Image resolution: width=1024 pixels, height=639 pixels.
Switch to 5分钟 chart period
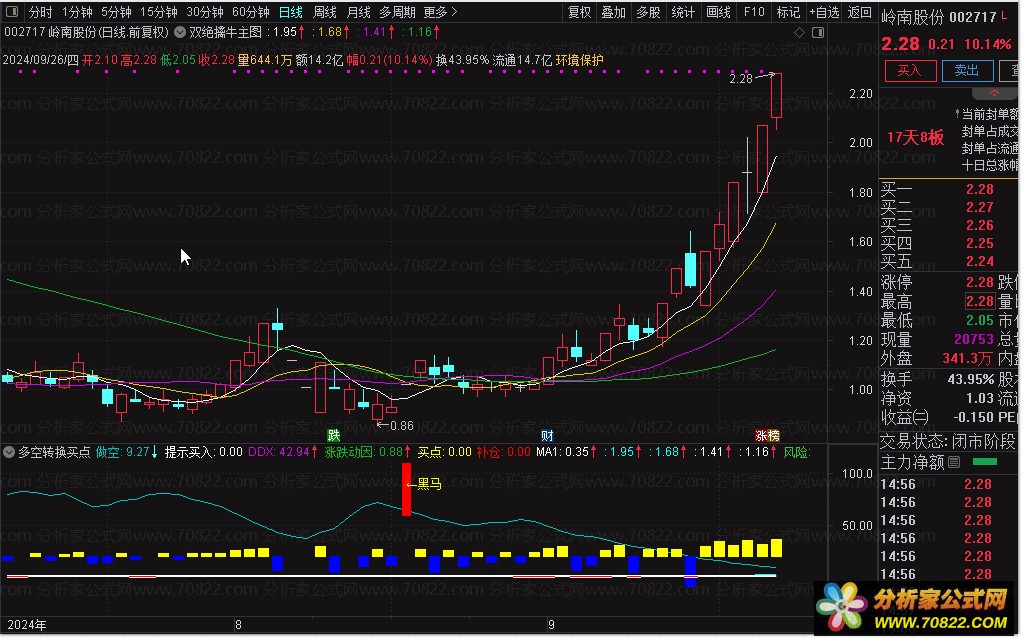(116, 12)
